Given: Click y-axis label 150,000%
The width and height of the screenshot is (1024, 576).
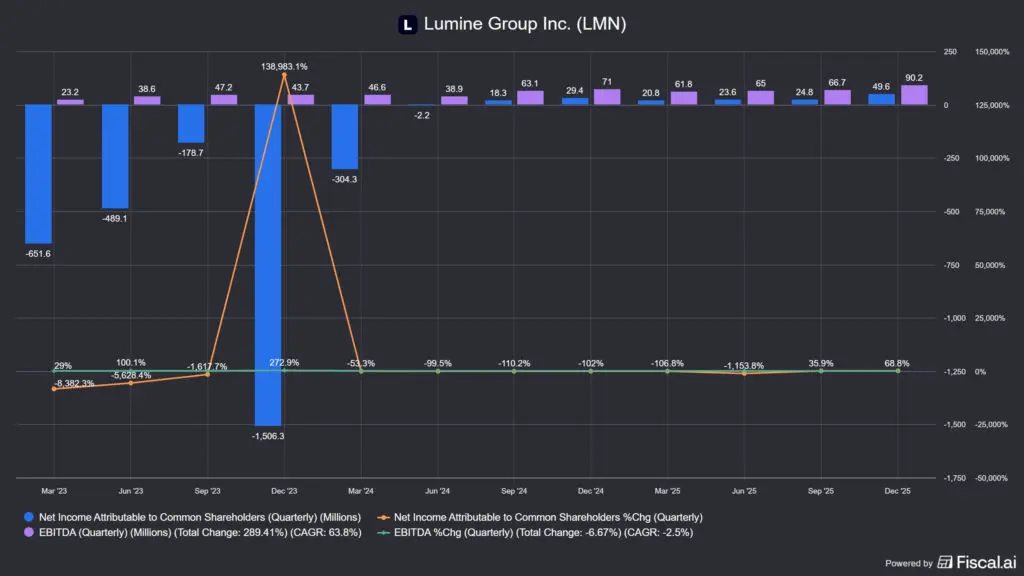Looking at the screenshot, I should [x=992, y=52].
